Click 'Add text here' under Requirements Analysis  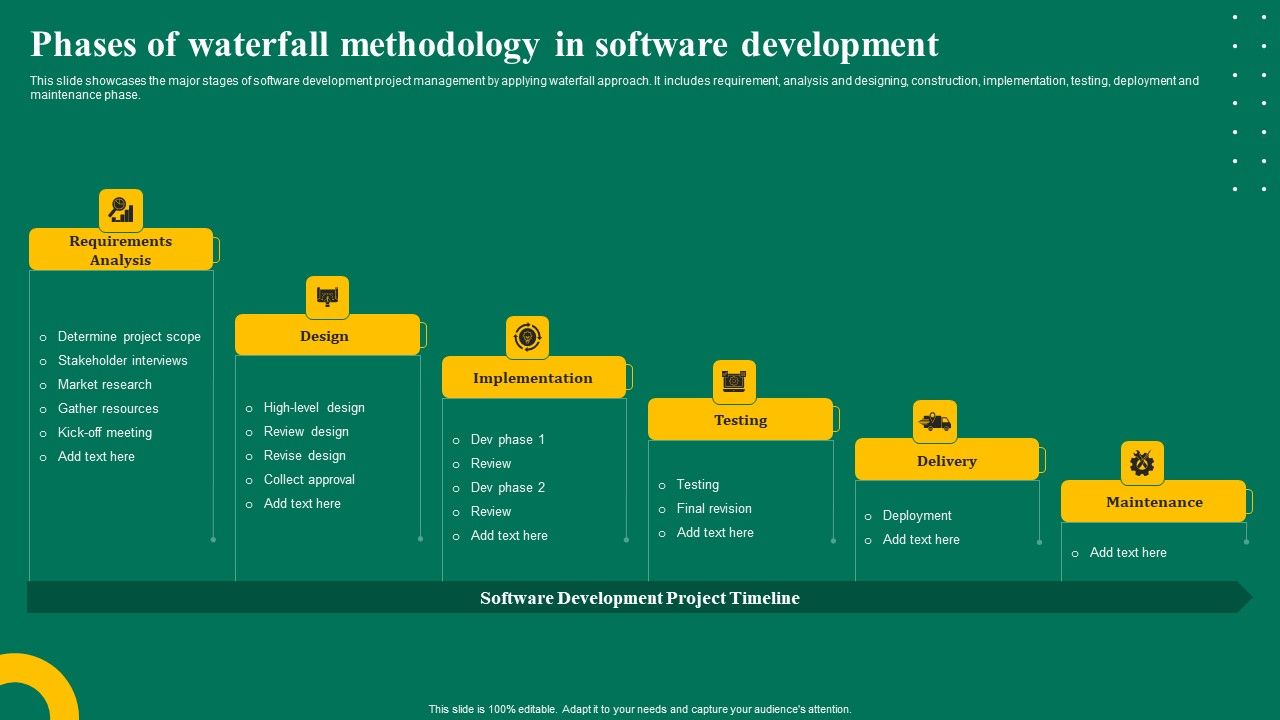tap(96, 456)
